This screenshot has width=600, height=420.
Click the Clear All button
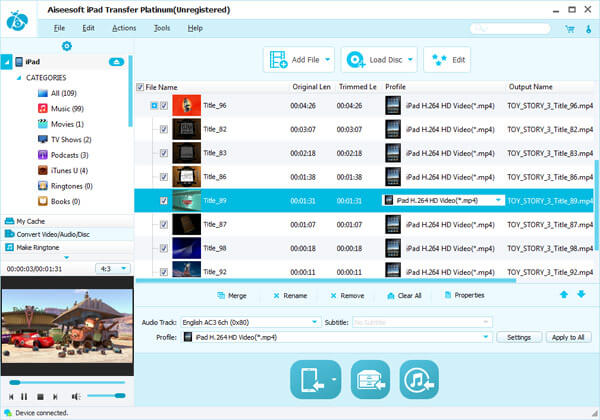pyautogui.click(x=404, y=296)
